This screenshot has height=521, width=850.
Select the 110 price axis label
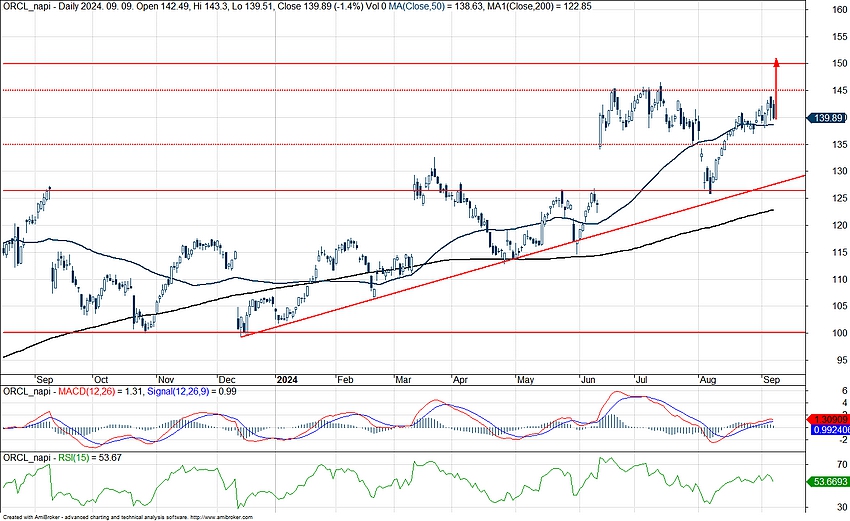tap(840, 280)
